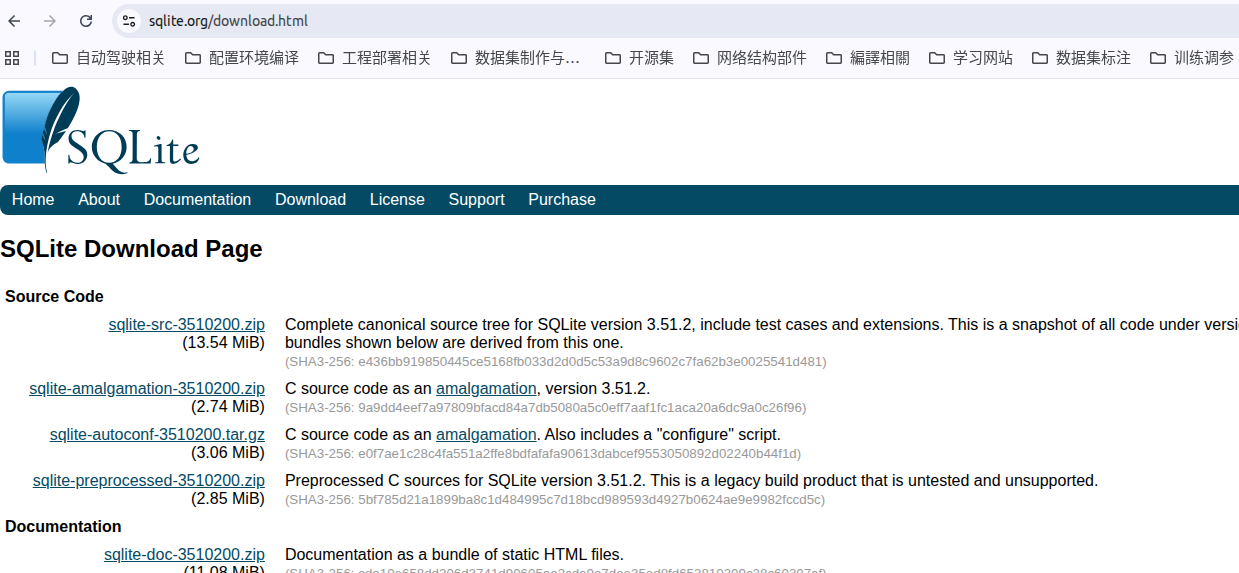
Task: Go forward in browser history
Action: pyautogui.click(x=50, y=21)
